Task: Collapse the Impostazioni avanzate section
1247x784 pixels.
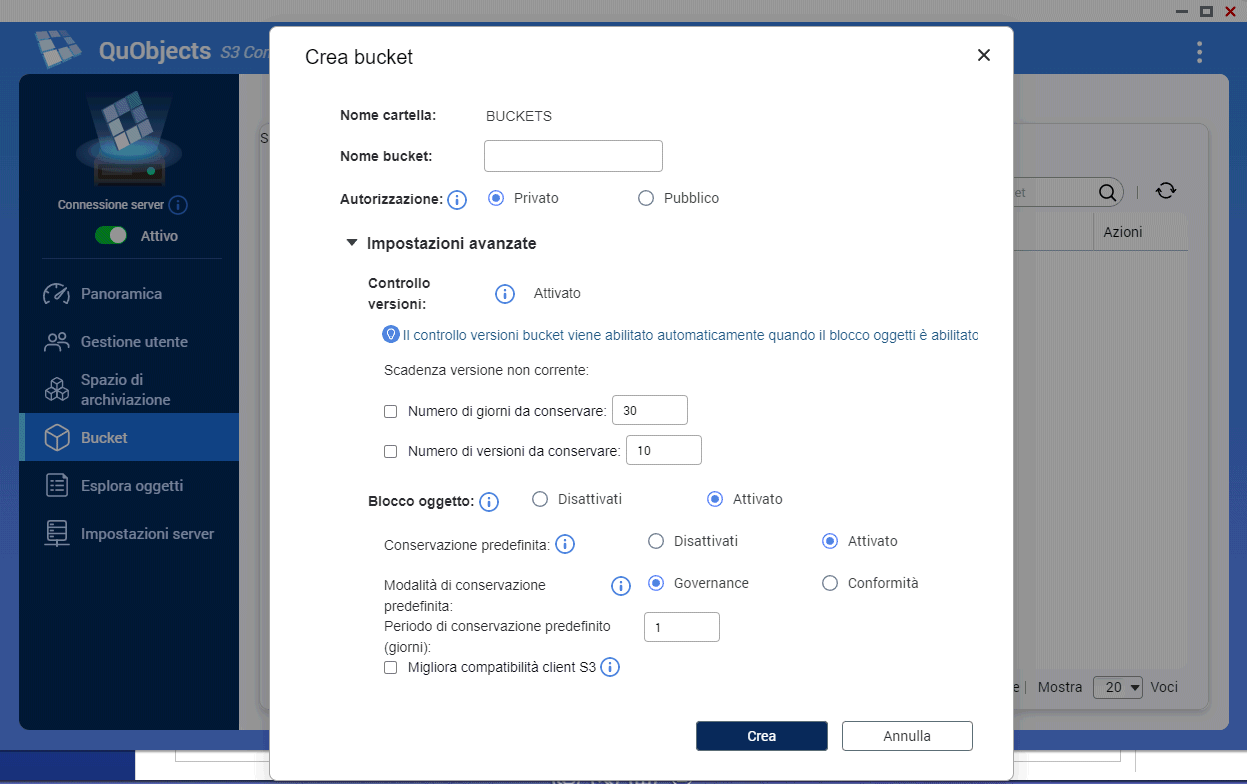Action: pos(351,243)
